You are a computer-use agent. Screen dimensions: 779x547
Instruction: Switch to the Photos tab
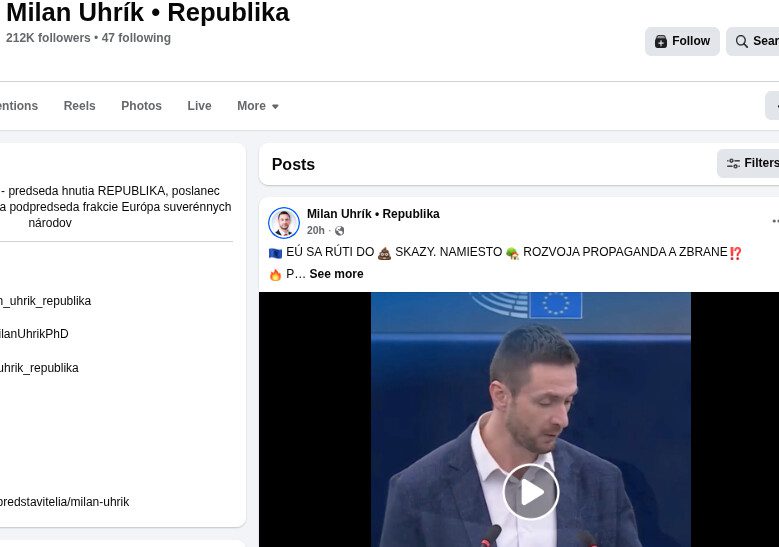click(141, 106)
